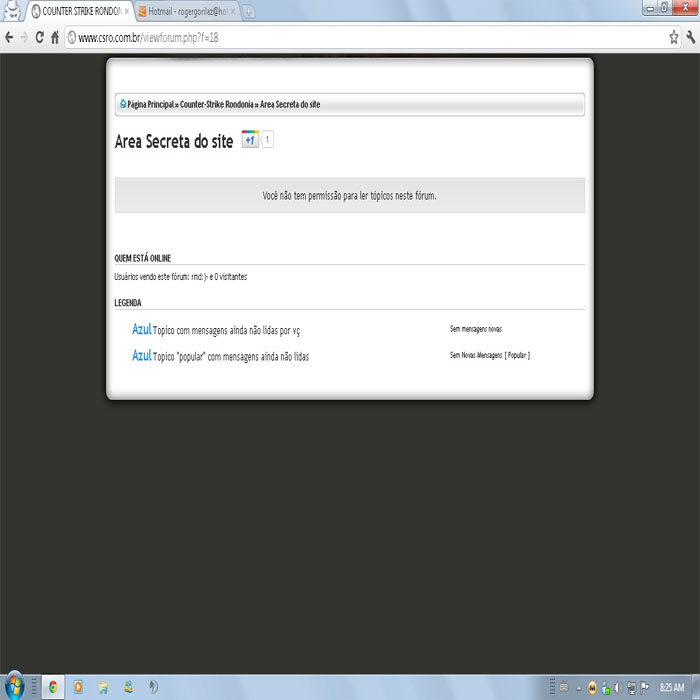The image size is (700, 700).
Task: Reload the current page
Action: pyautogui.click(x=39, y=38)
